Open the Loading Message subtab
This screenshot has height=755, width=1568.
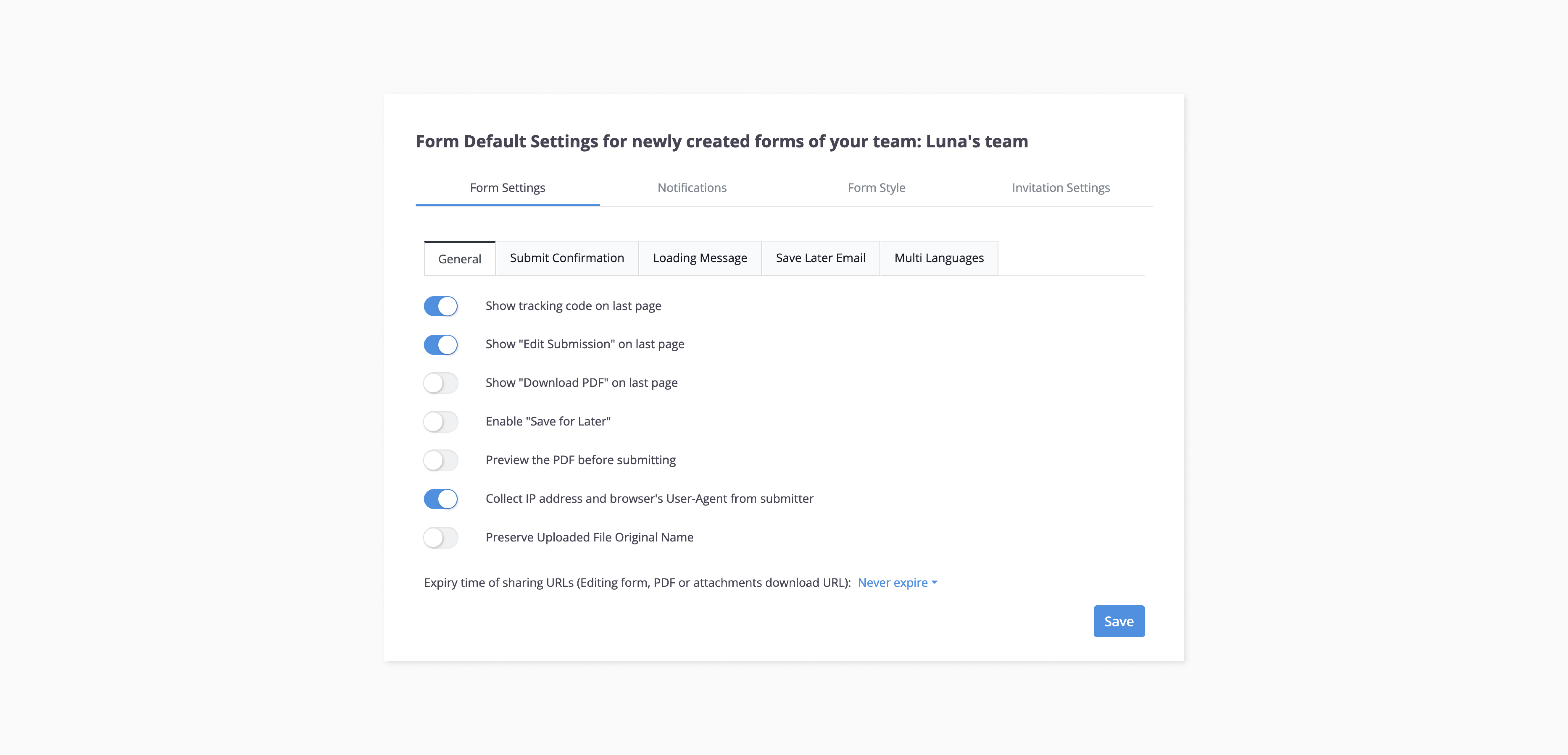(x=699, y=258)
